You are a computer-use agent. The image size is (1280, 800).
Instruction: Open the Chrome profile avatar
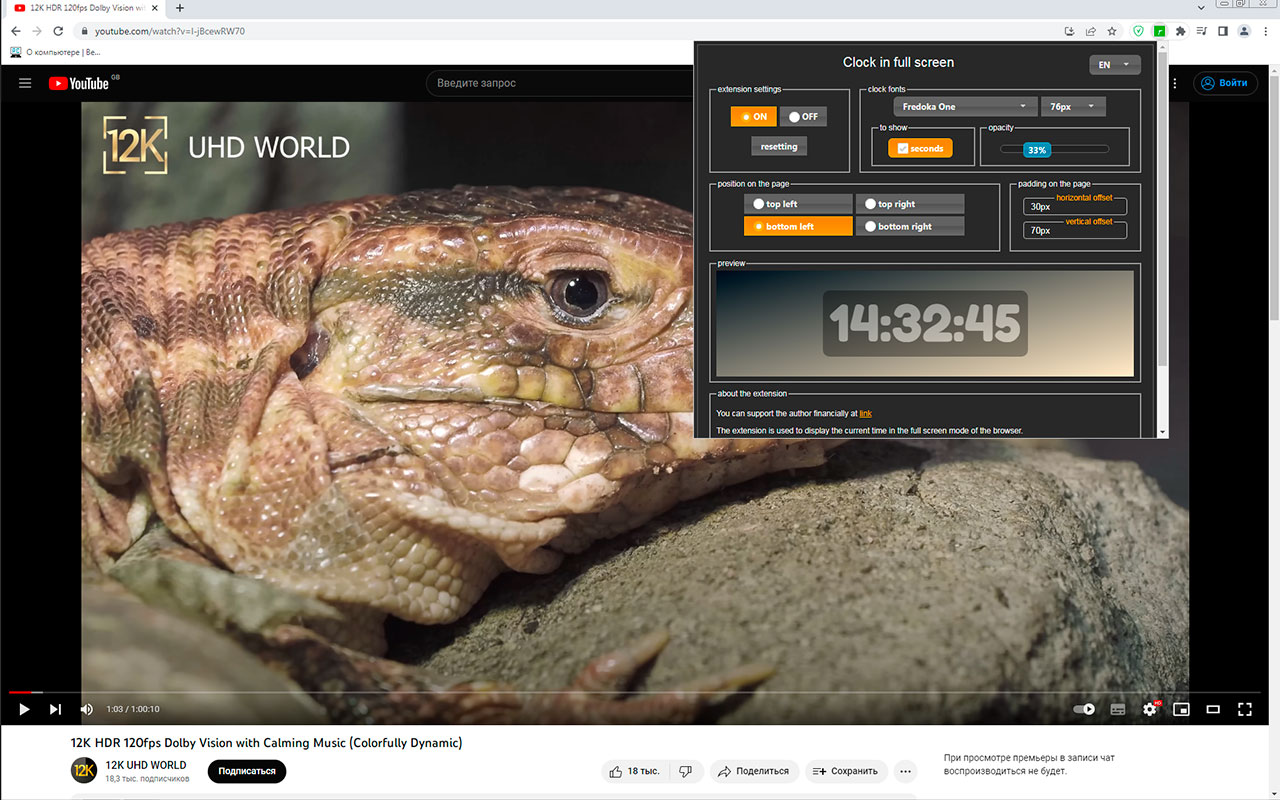[1244, 31]
